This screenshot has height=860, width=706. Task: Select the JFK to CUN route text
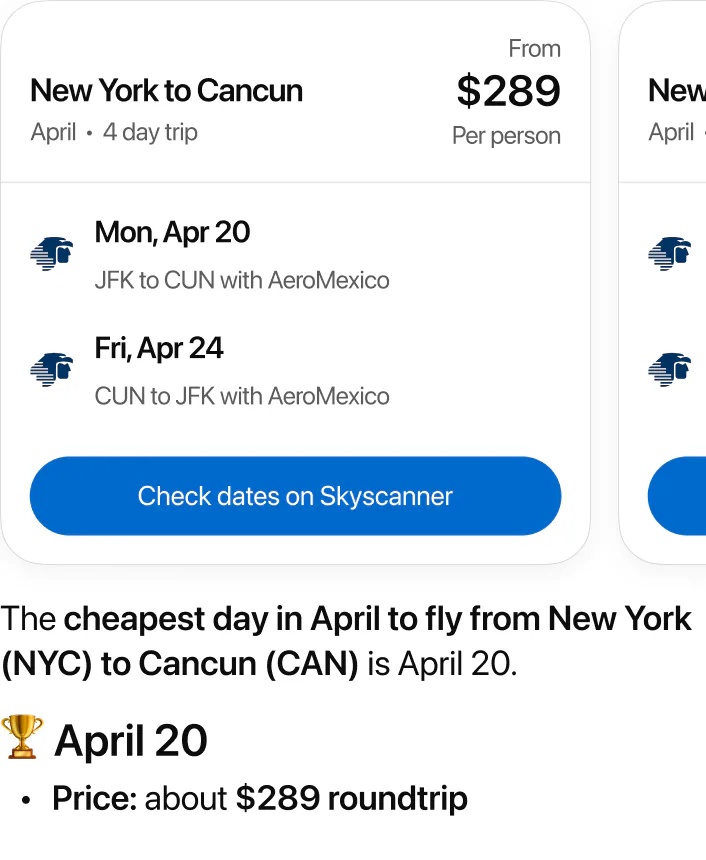coord(241,280)
